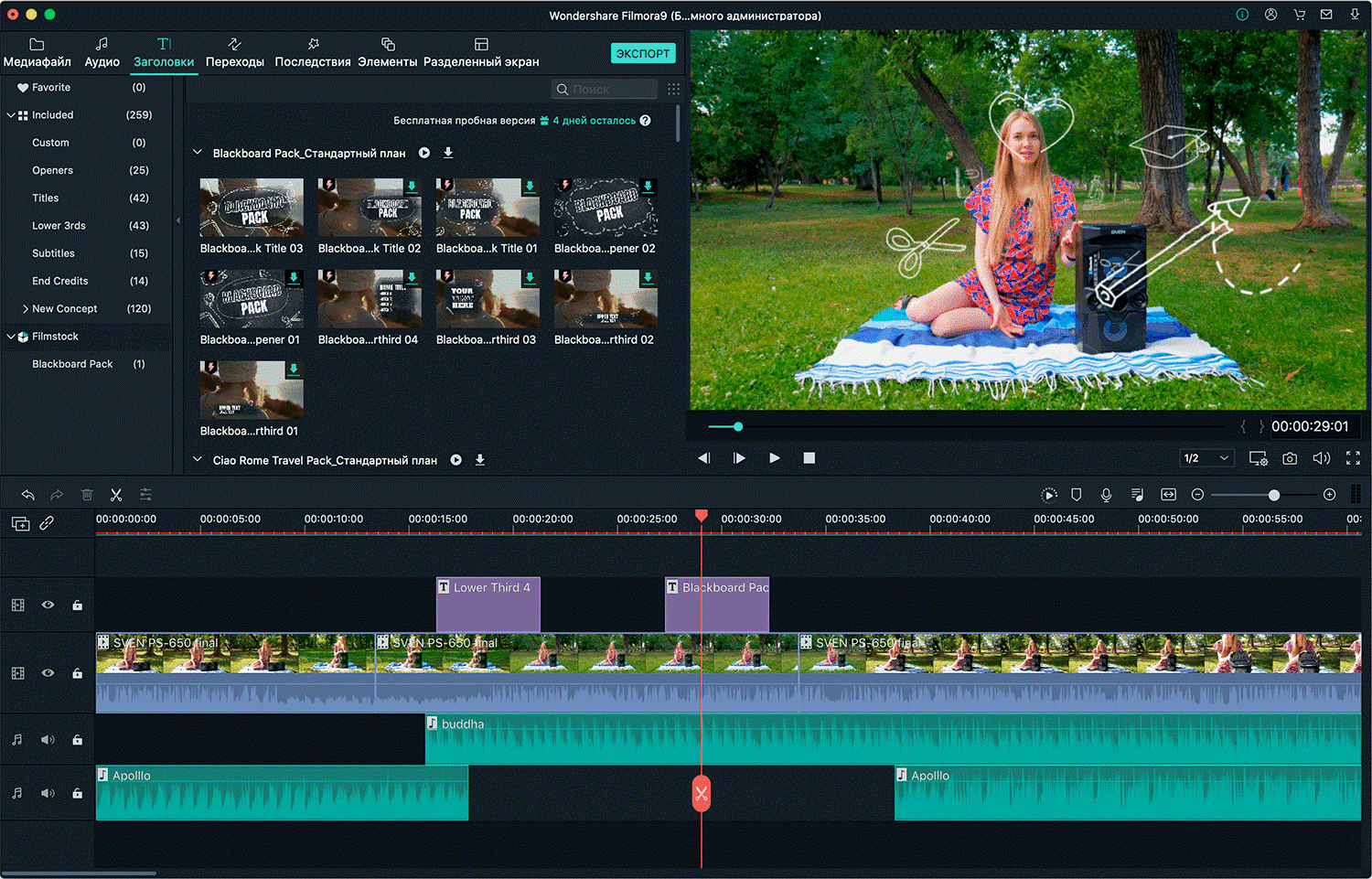Open the Последствия tab
Screen dimensions: 1372x879
point(313,53)
